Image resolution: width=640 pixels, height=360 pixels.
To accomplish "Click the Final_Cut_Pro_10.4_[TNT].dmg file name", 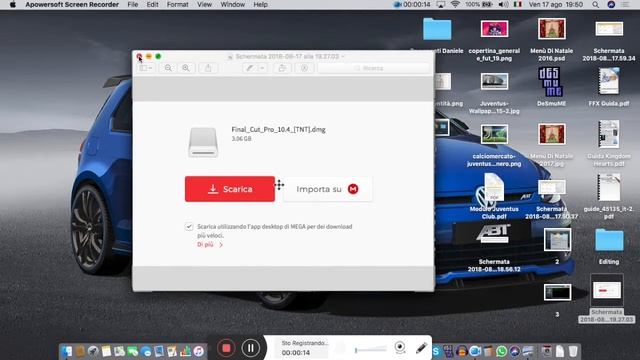I will tap(278, 129).
